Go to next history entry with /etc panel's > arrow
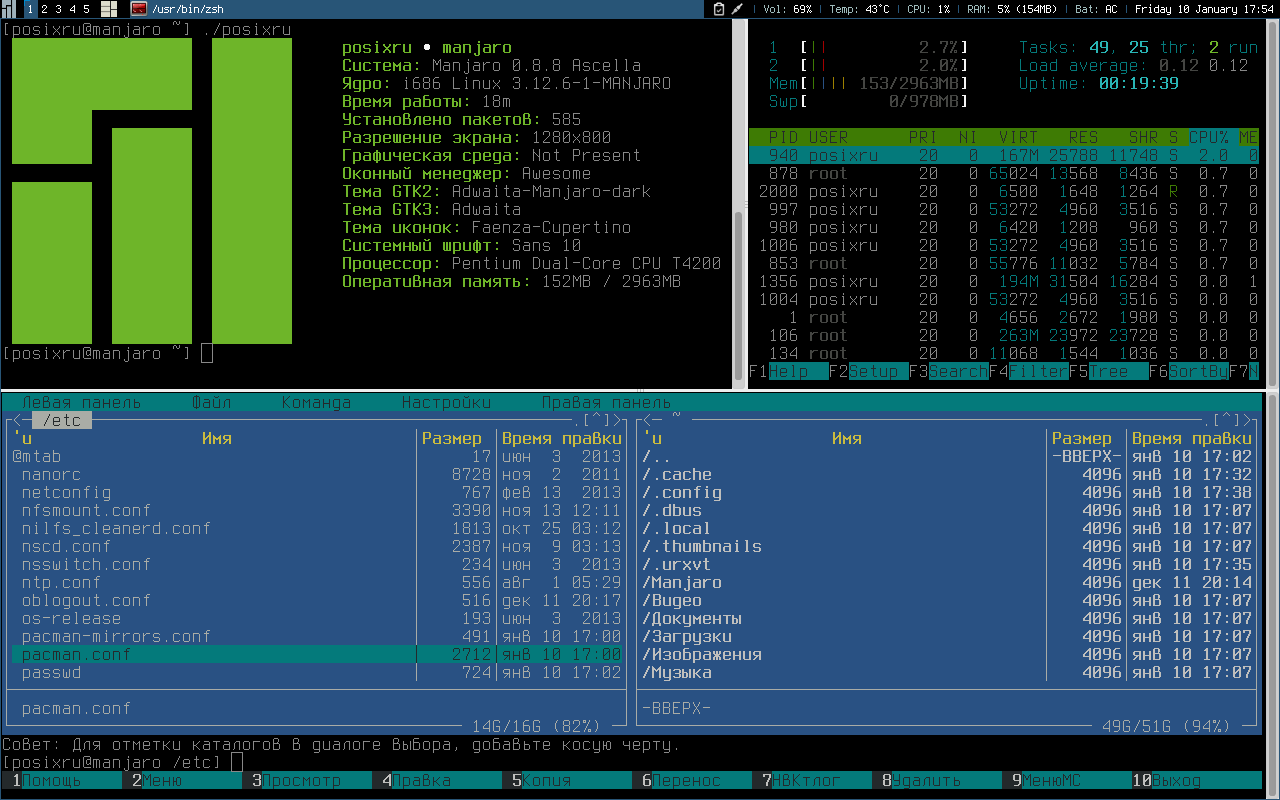The width and height of the screenshot is (1280, 800). tap(616, 421)
